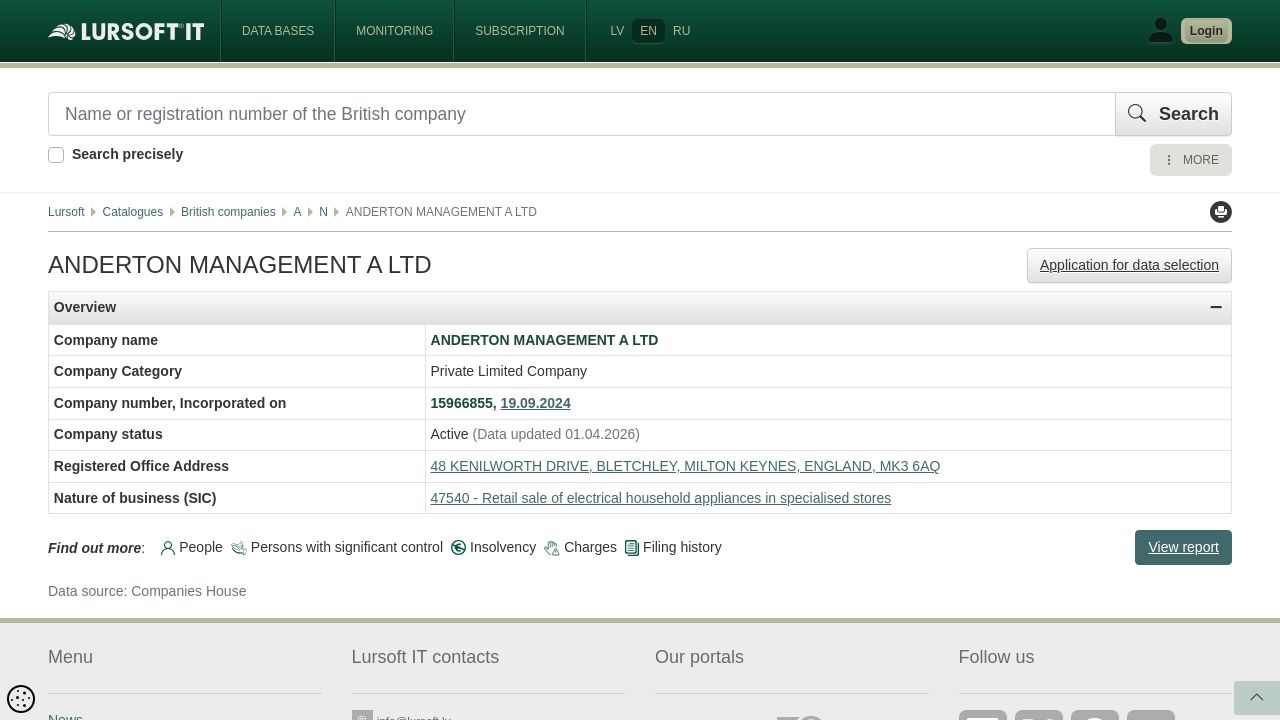Click the Lursoft IT contacts footer heading
The image size is (1280, 720).
[425, 657]
